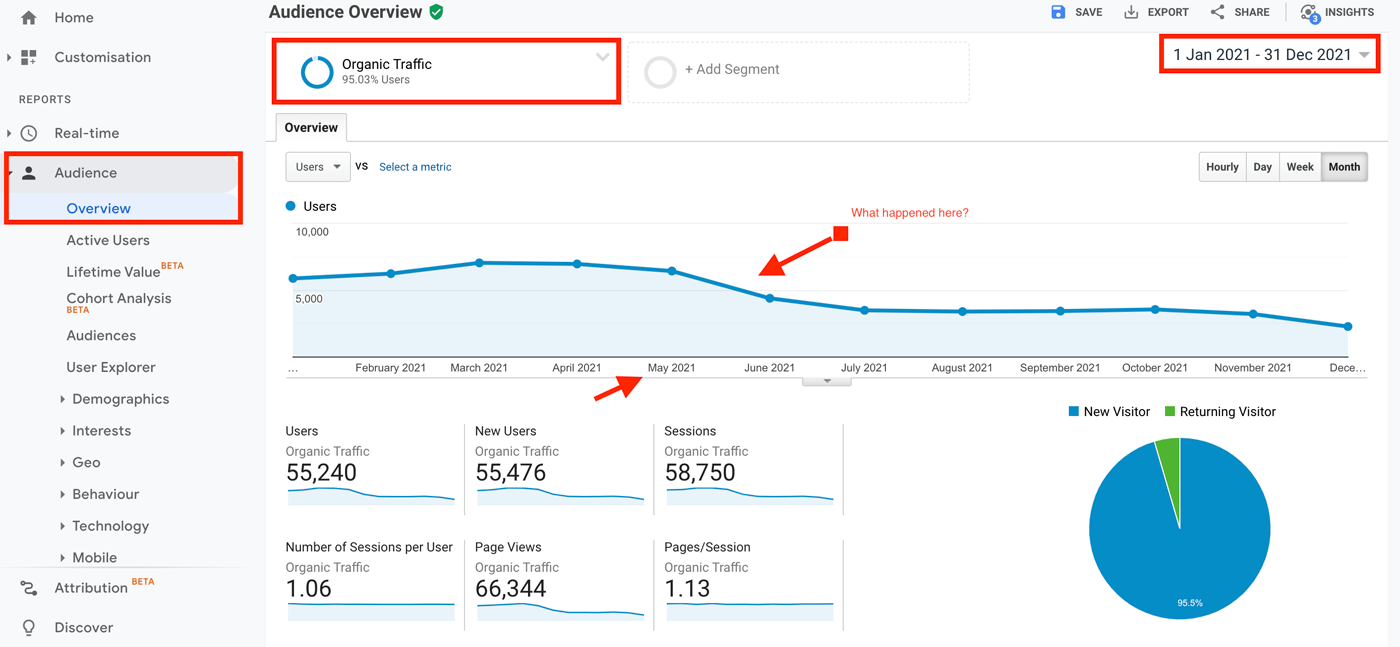
Task: Open Cohort Analysis report
Action: [x=118, y=299]
